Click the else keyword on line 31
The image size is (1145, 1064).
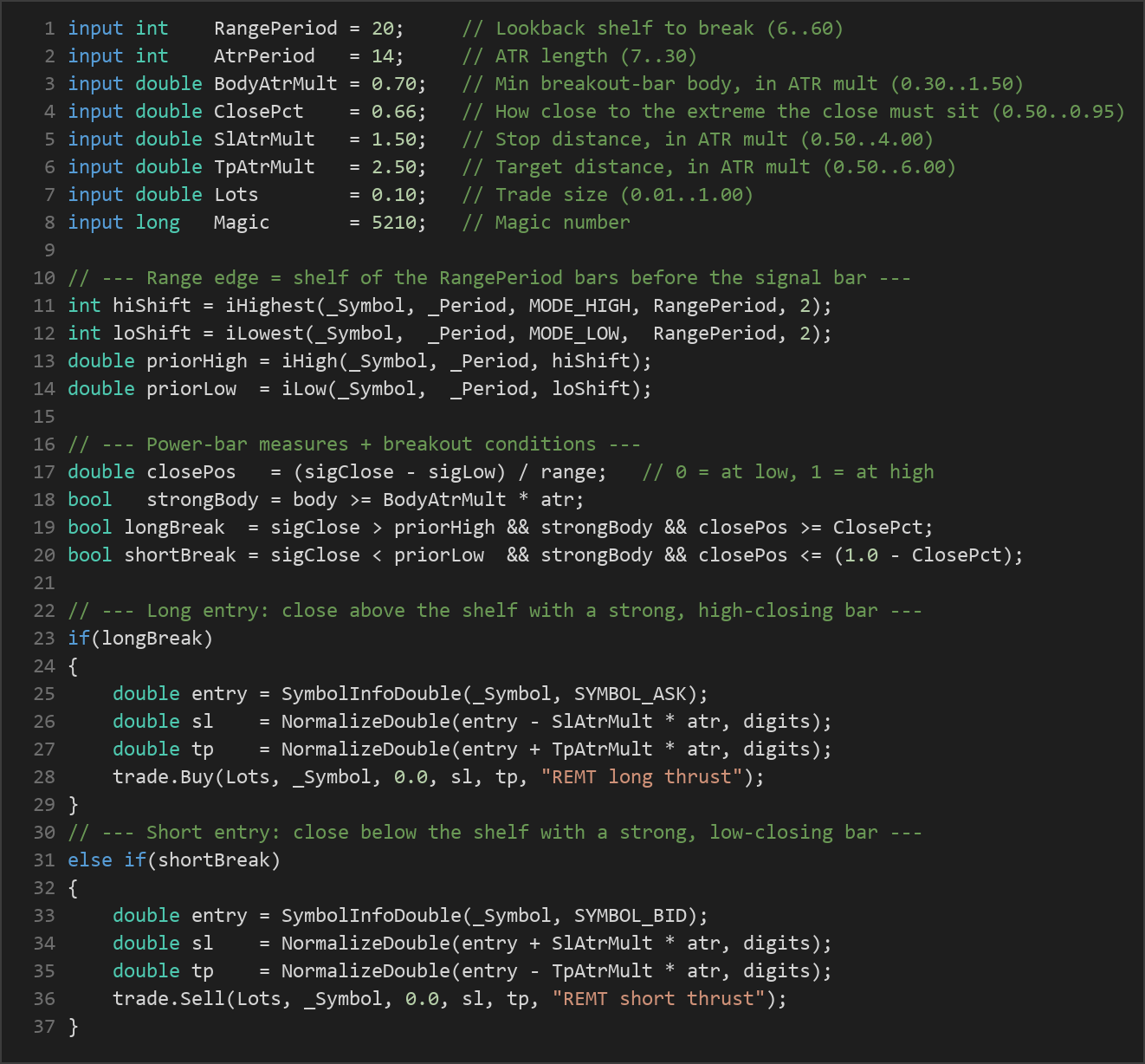(x=90, y=860)
